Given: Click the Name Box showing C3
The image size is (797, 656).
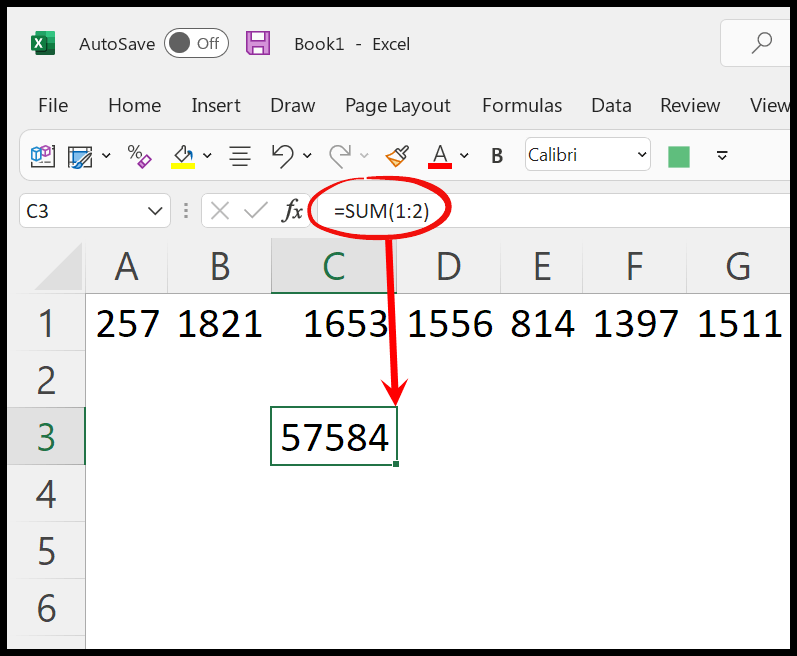Looking at the screenshot, I should [x=95, y=210].
